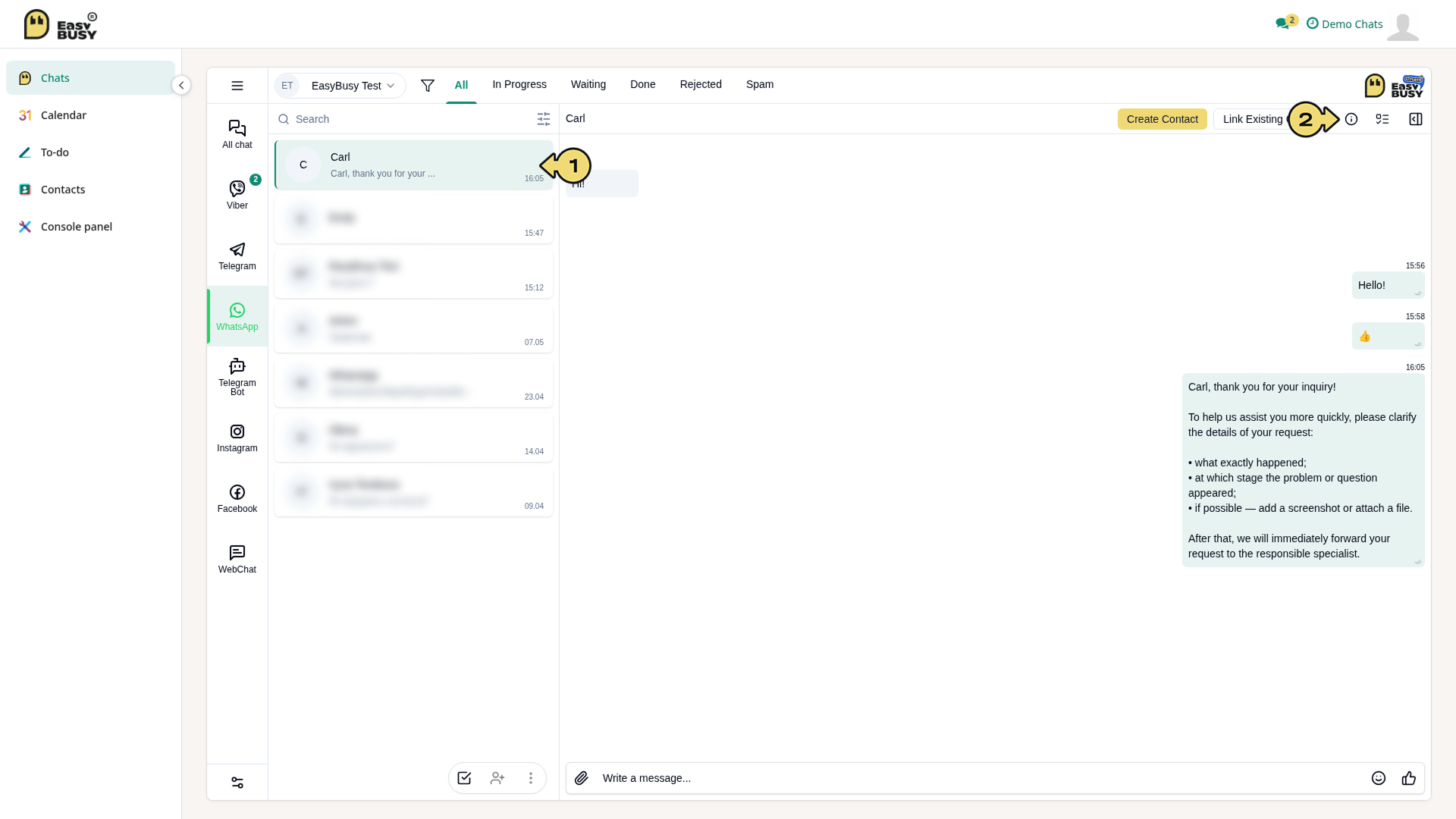Switch to the Done tab

coord(643,84)
